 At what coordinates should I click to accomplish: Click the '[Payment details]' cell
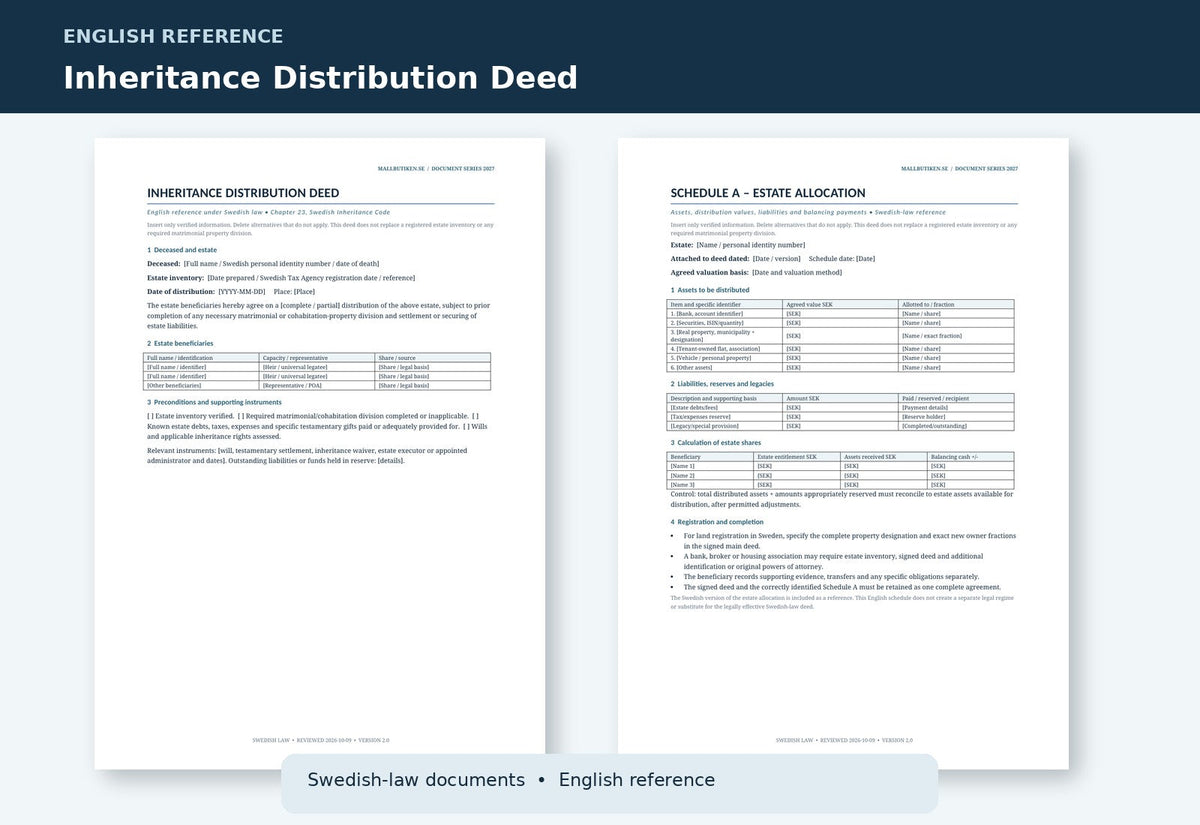(956, 407)
